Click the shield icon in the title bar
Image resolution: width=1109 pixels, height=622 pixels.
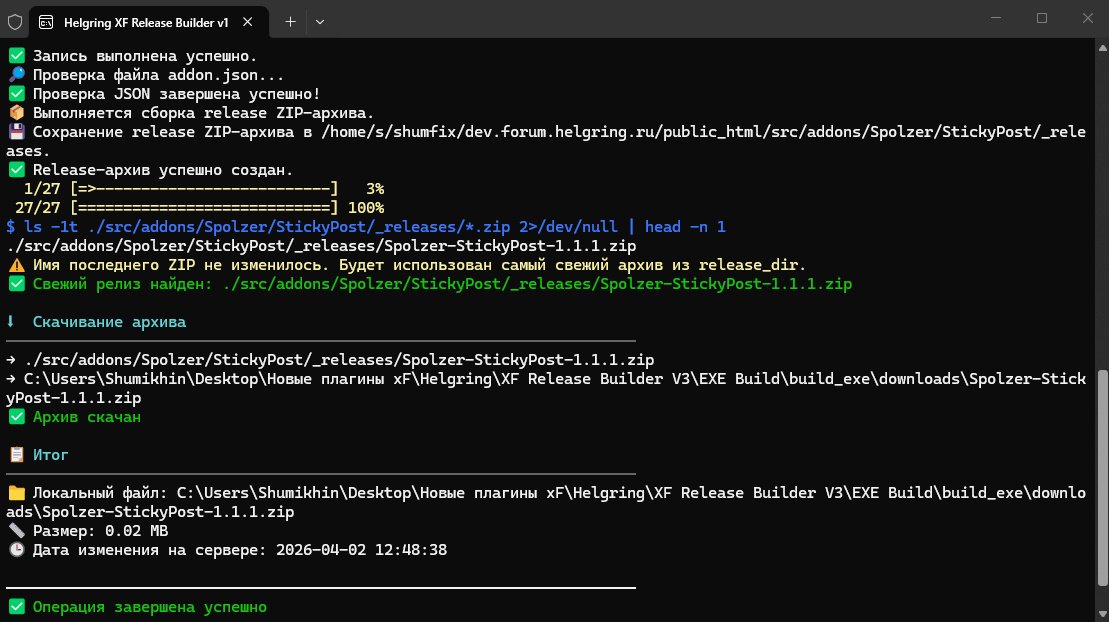(x=15, y=22)
